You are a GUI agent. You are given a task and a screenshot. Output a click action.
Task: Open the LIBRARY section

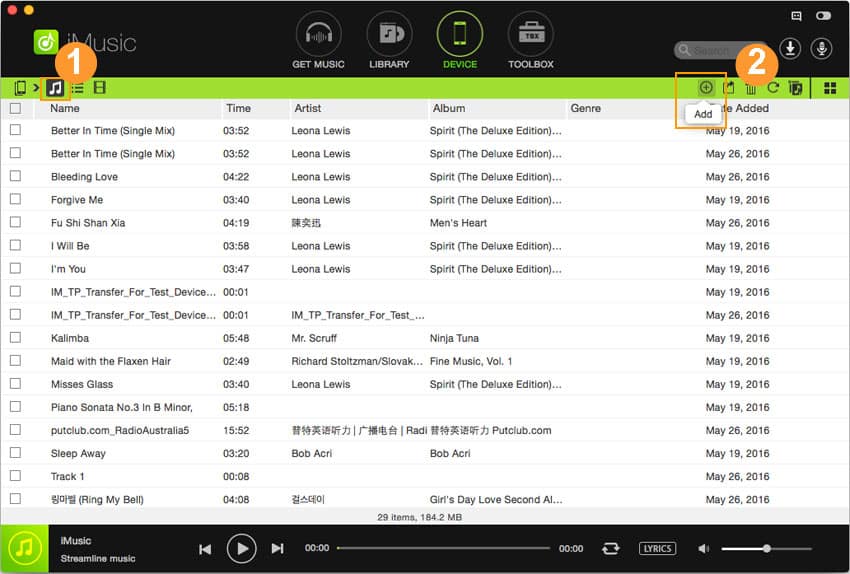[x=389, y=41]
